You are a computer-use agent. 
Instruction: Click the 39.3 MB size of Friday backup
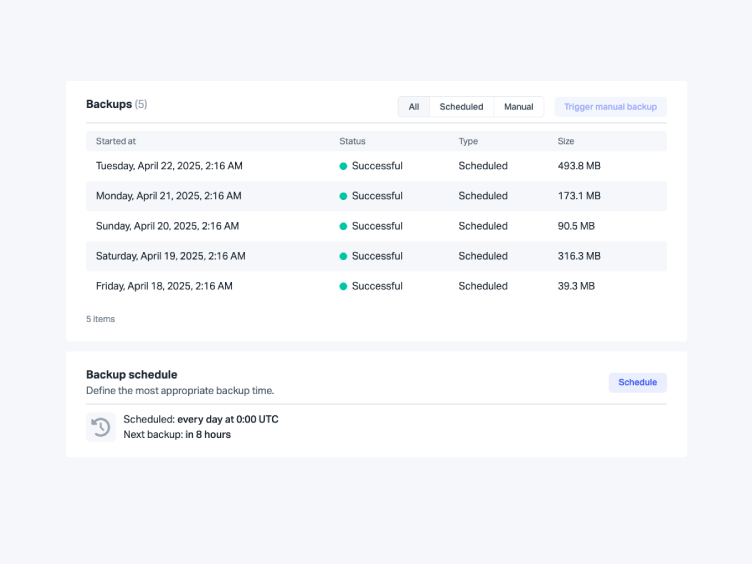[x=576, y=286]
